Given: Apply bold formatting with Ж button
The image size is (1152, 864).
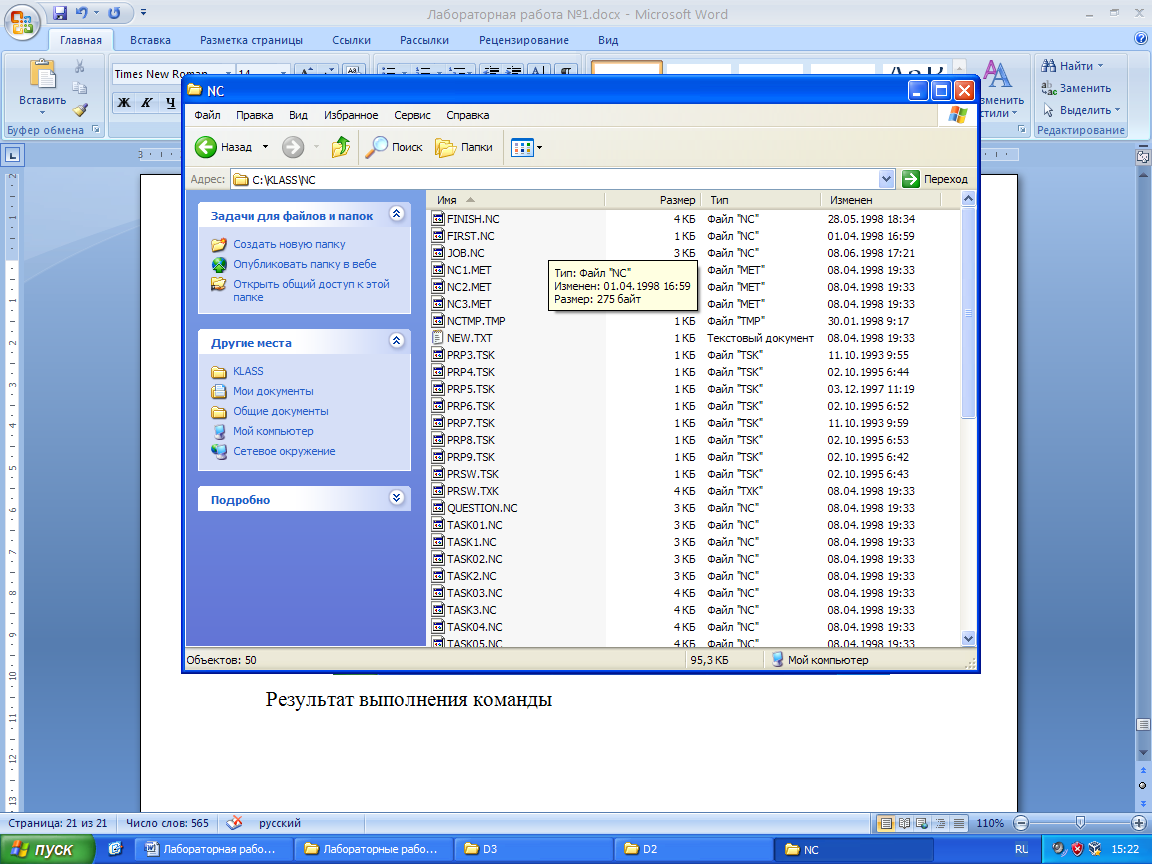Looking at the screenshot, I should coord(123,103).
